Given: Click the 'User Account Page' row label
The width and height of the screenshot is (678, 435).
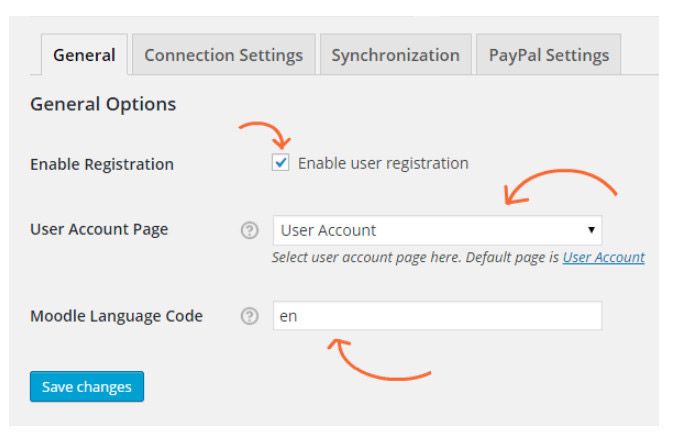Looking at the screenshot, I should 99,229.
